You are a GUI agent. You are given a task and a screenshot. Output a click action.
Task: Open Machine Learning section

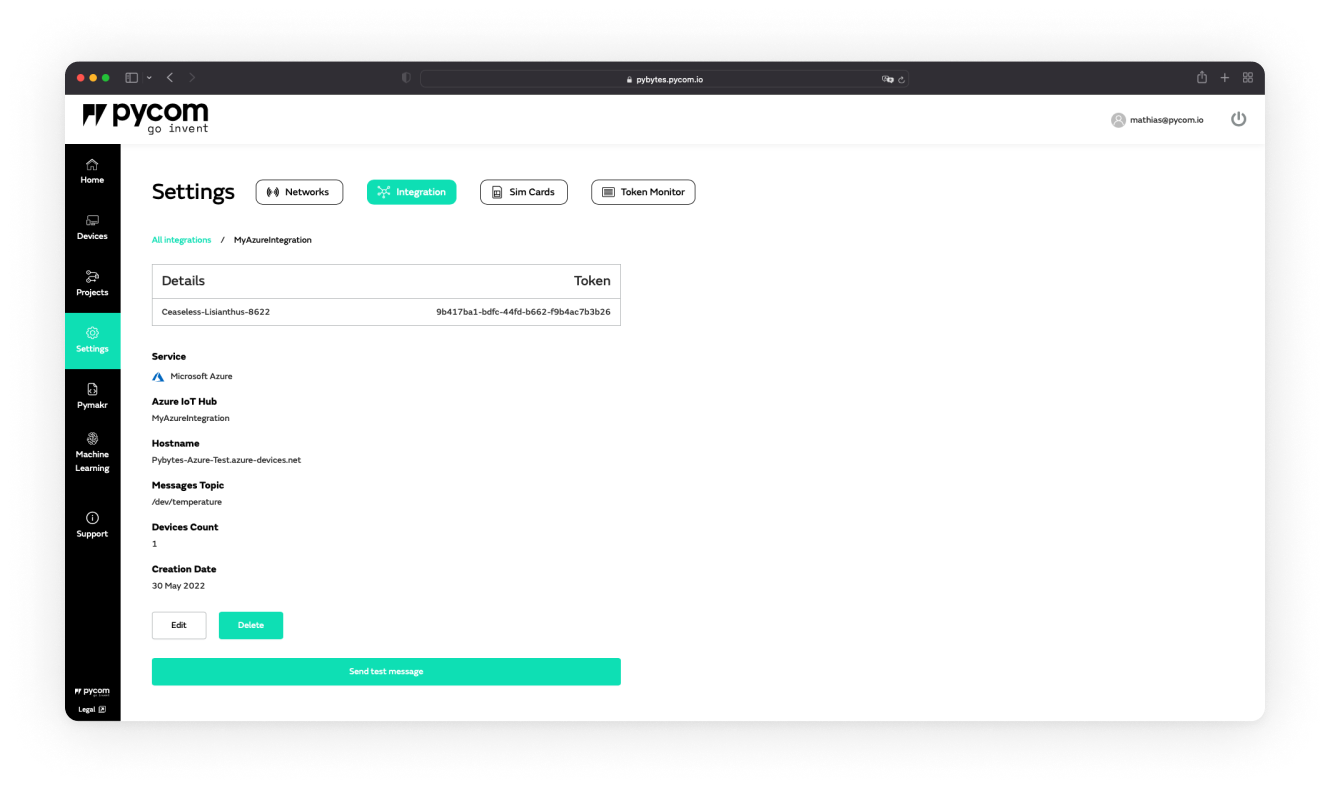coord(92,453)
